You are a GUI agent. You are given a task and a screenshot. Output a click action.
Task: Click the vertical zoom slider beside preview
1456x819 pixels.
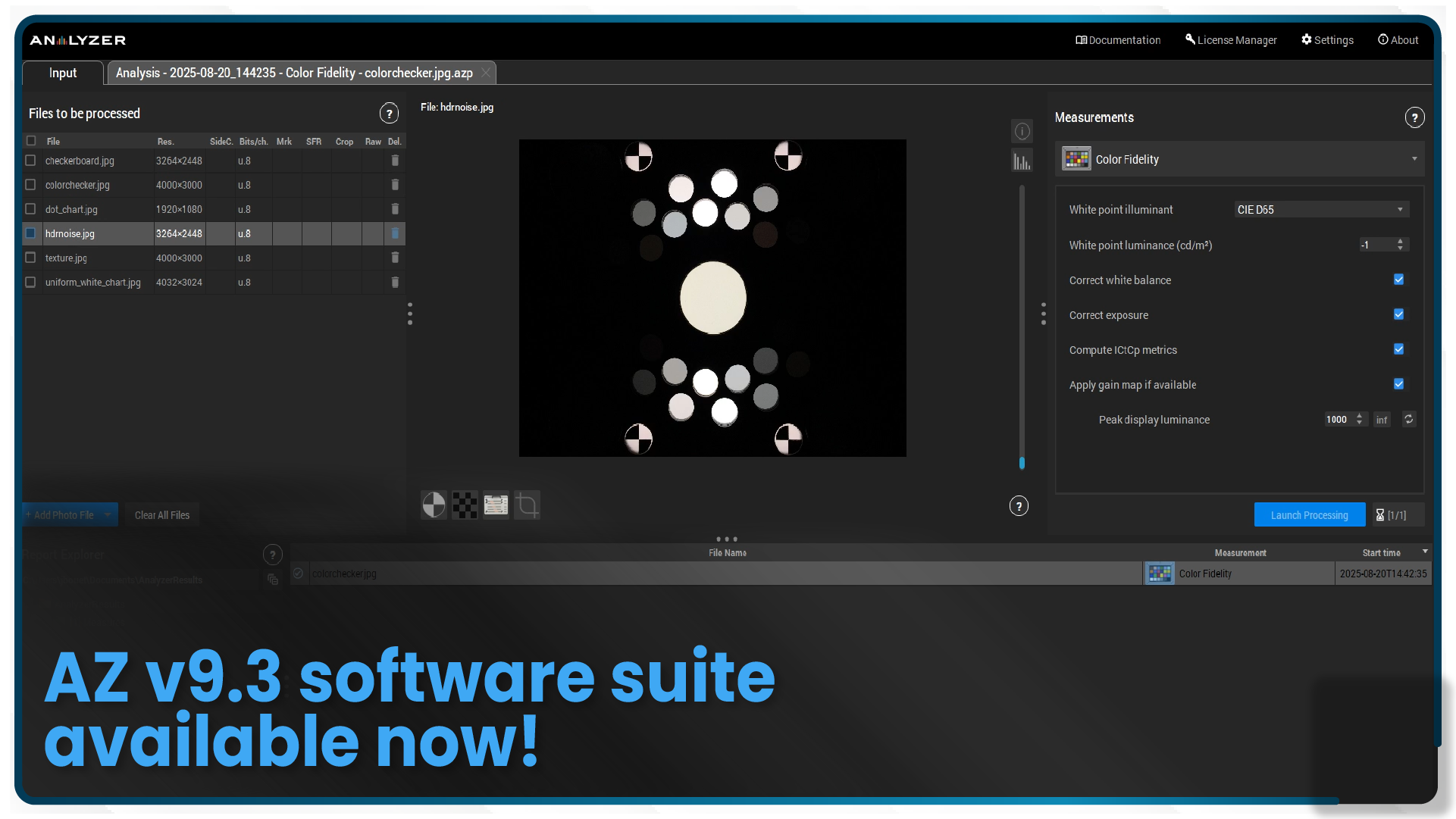[x=1022, y=464]
